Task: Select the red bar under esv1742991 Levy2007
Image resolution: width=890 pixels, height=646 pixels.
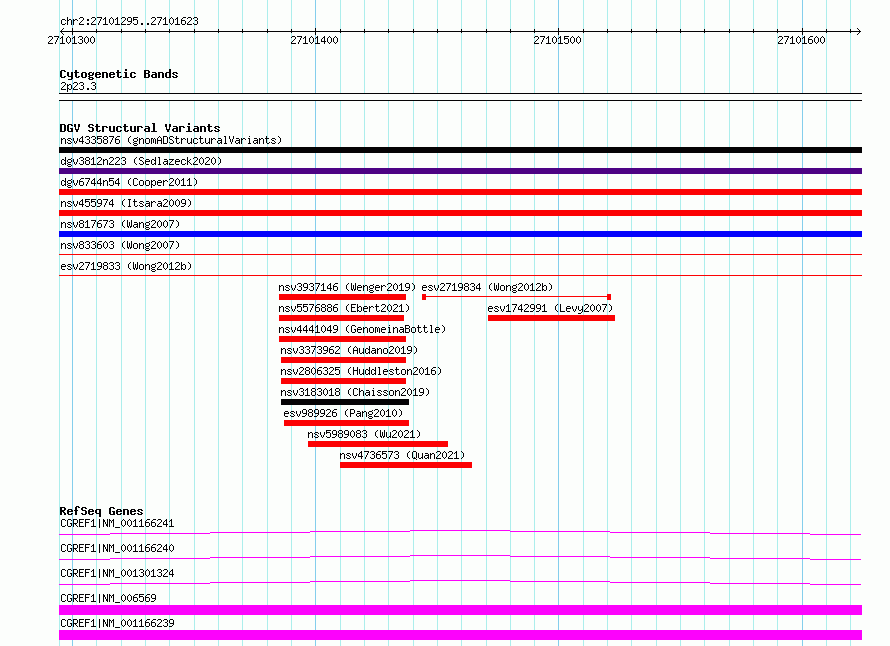Action: pyautogui.click(x=551, y=318)
